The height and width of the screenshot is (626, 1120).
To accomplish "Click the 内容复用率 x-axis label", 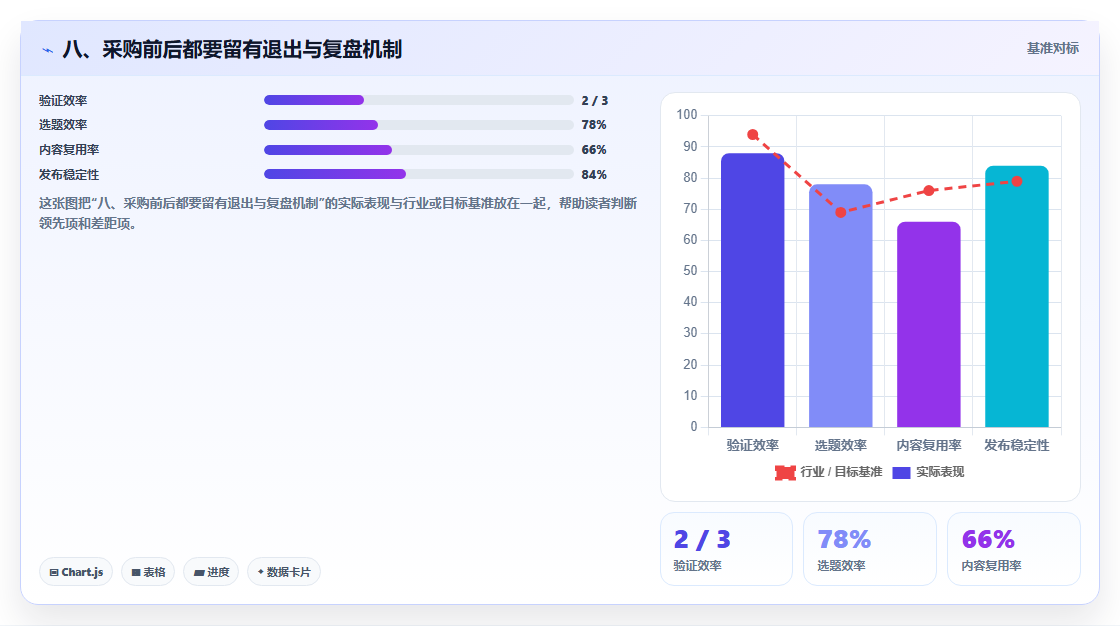I will pyautogui.click(x=929, y=445).
